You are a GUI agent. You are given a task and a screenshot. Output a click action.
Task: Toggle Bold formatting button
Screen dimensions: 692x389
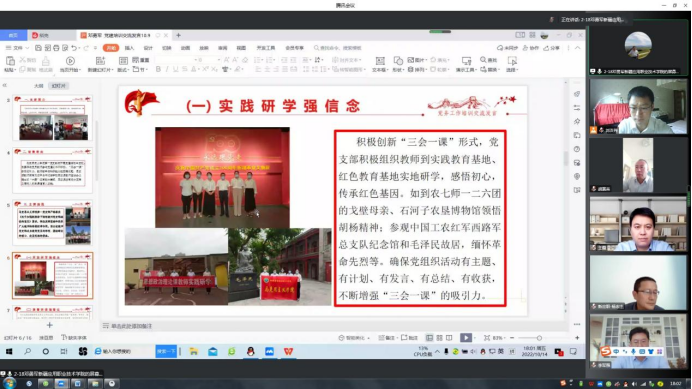coord(158,69)
